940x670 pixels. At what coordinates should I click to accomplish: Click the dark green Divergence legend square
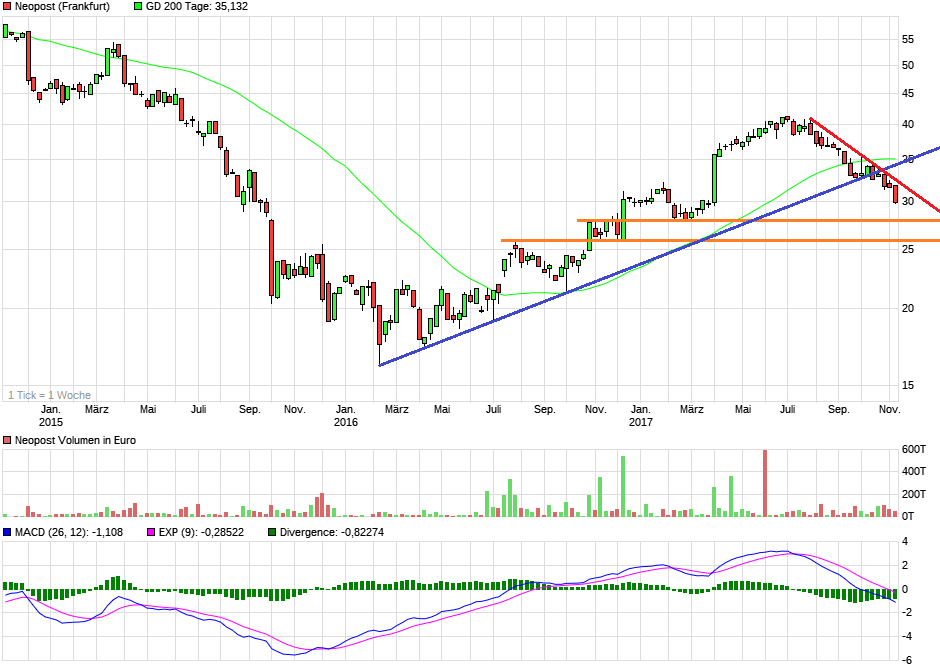click(x=272, y=532)
